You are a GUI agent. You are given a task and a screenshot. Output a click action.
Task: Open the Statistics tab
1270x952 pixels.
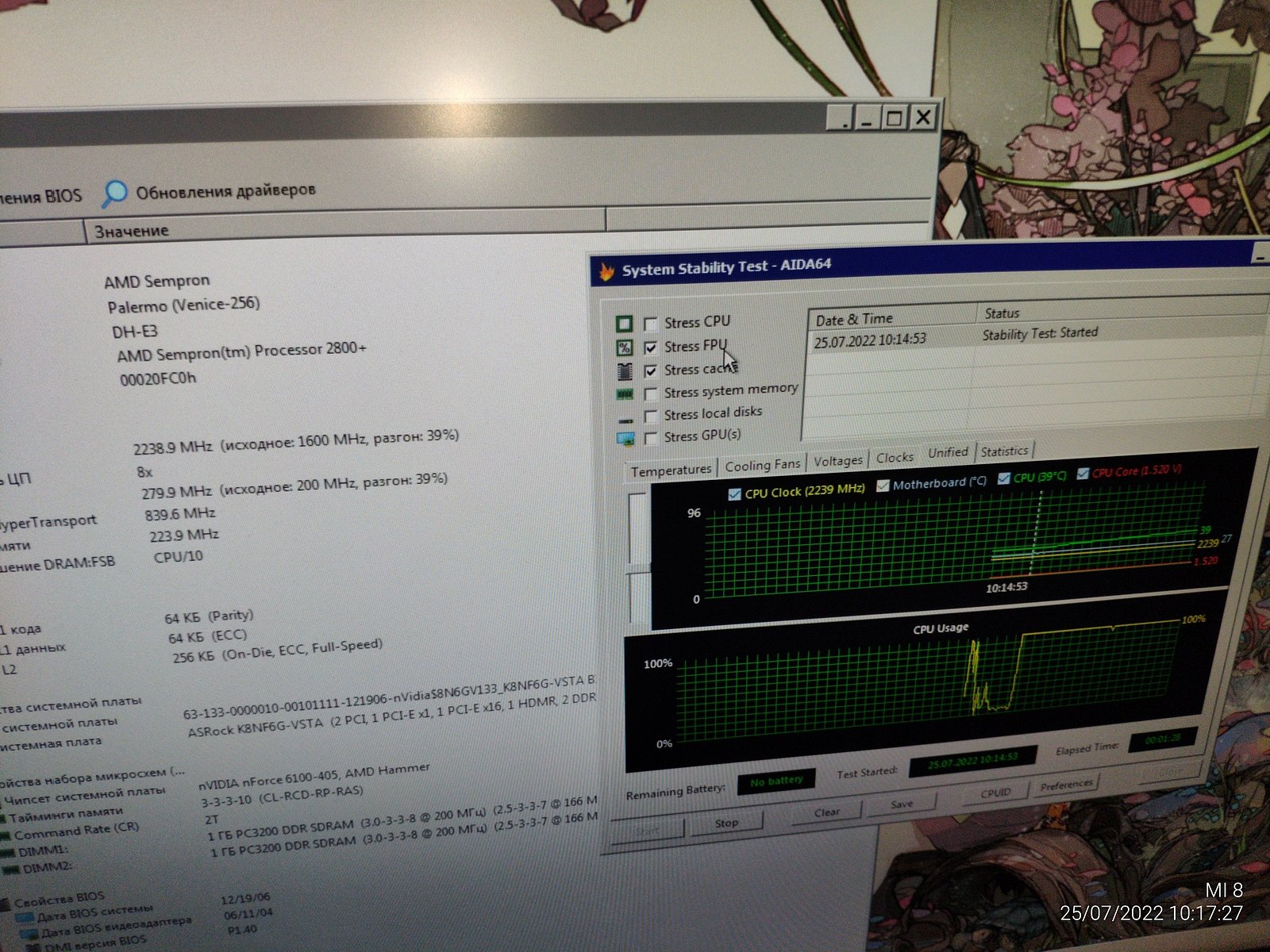coord(1004,451)
